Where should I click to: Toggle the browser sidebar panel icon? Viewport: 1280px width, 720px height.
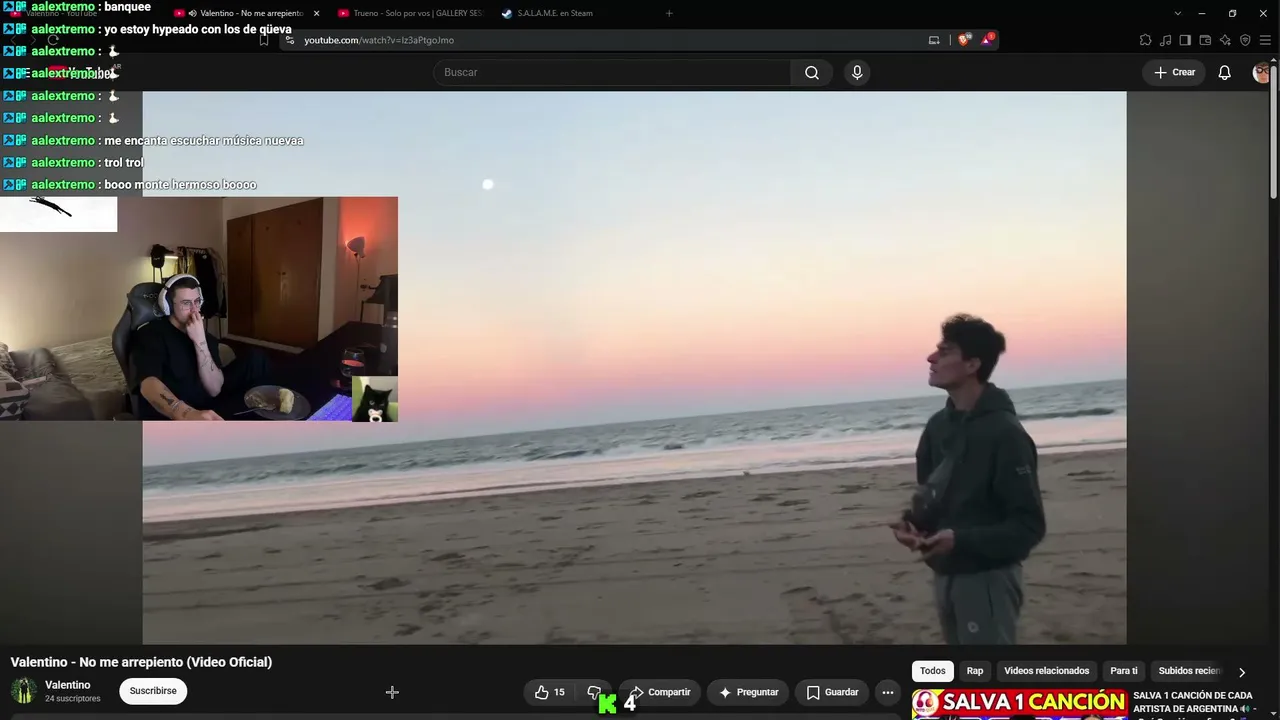click(x=1185, y=40)
